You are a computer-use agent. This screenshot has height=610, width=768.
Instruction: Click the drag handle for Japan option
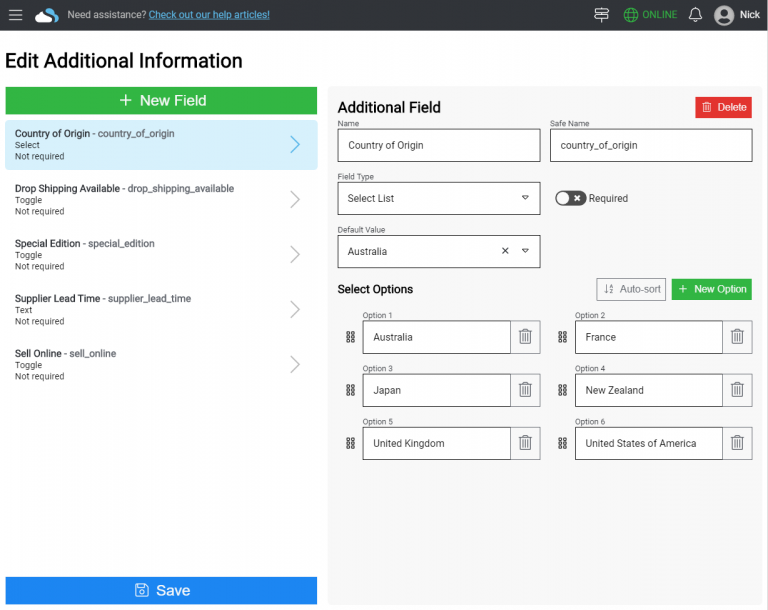tap(350, 390)
